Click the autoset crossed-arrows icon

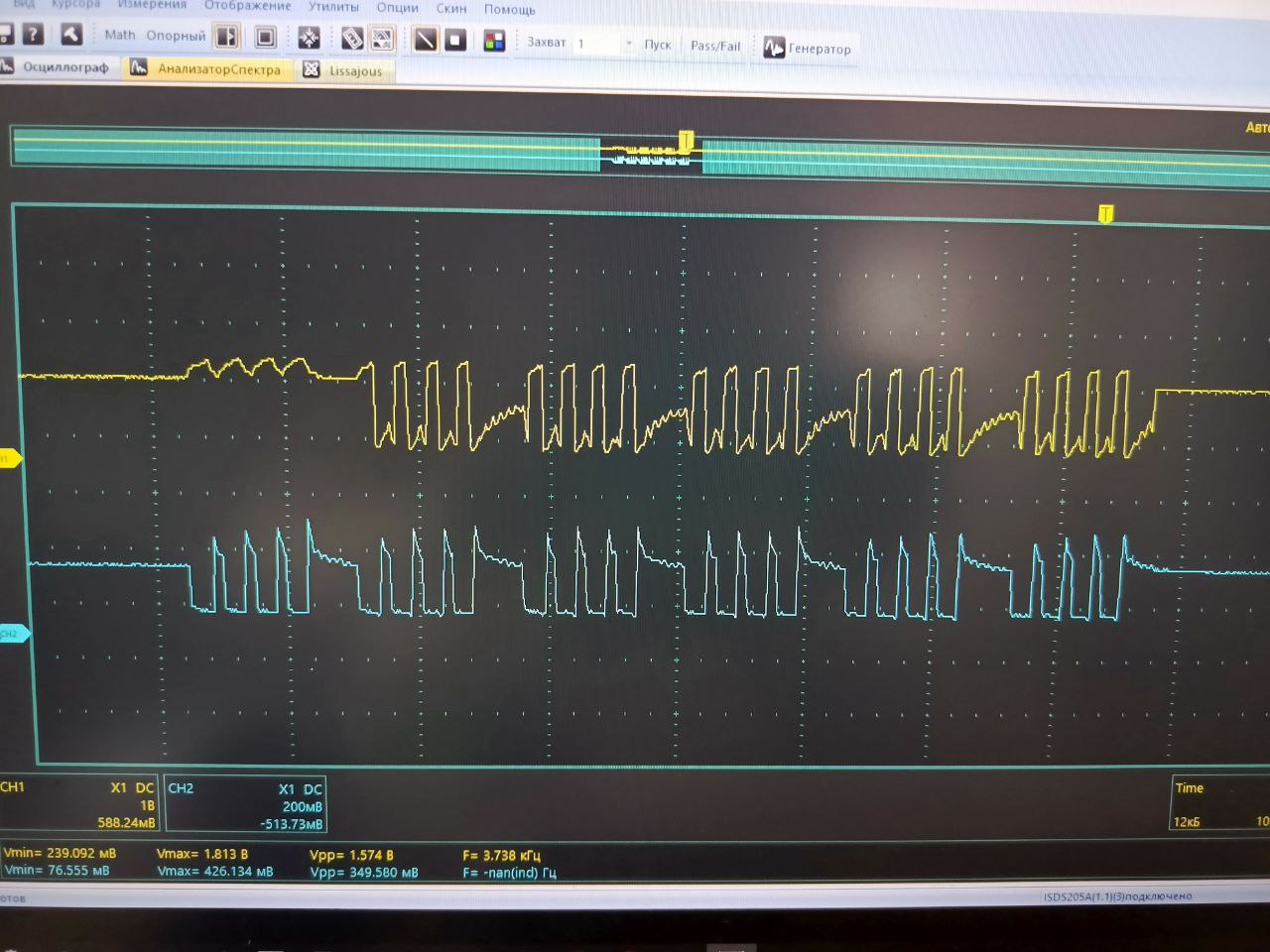[x=309, y=38]
